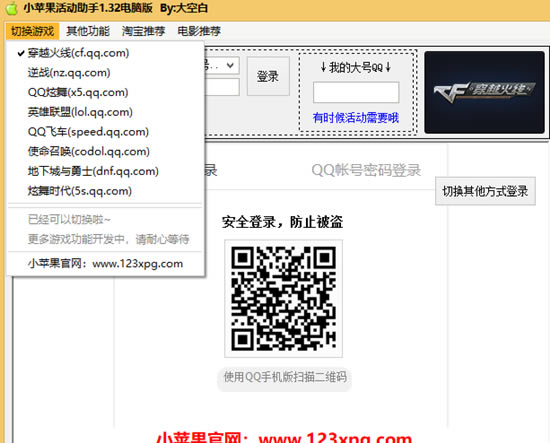The height and width of the screenshot is (443, 550).
Task: Click the red 小苹果官网 www.123xpg.com link
Action: (283, 437)
